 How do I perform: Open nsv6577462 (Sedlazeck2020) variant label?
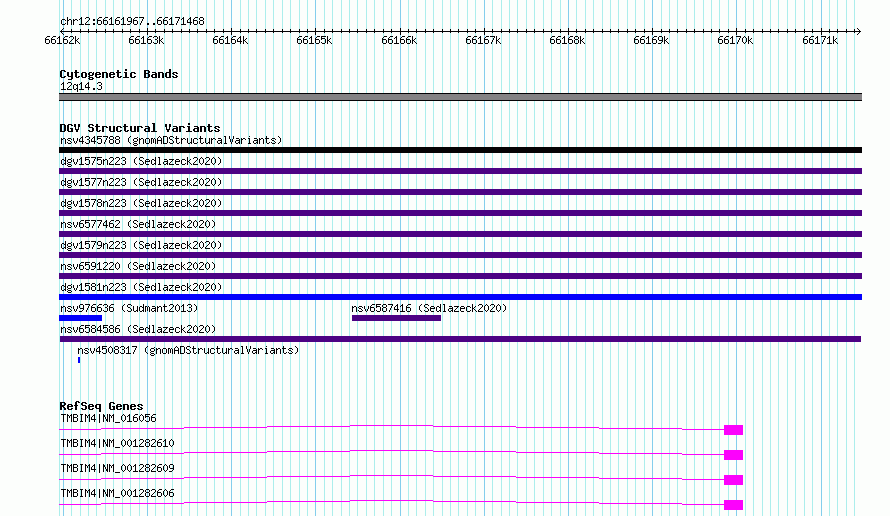click(x=138, y=224)
